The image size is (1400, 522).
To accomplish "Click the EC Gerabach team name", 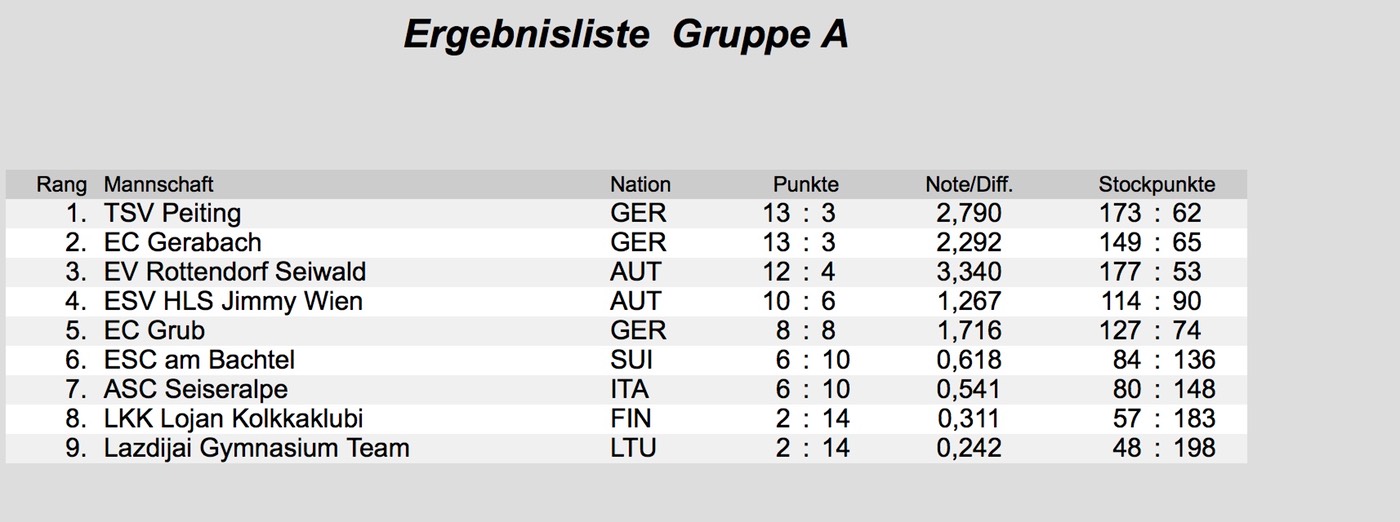I will (x=182, y=243).
